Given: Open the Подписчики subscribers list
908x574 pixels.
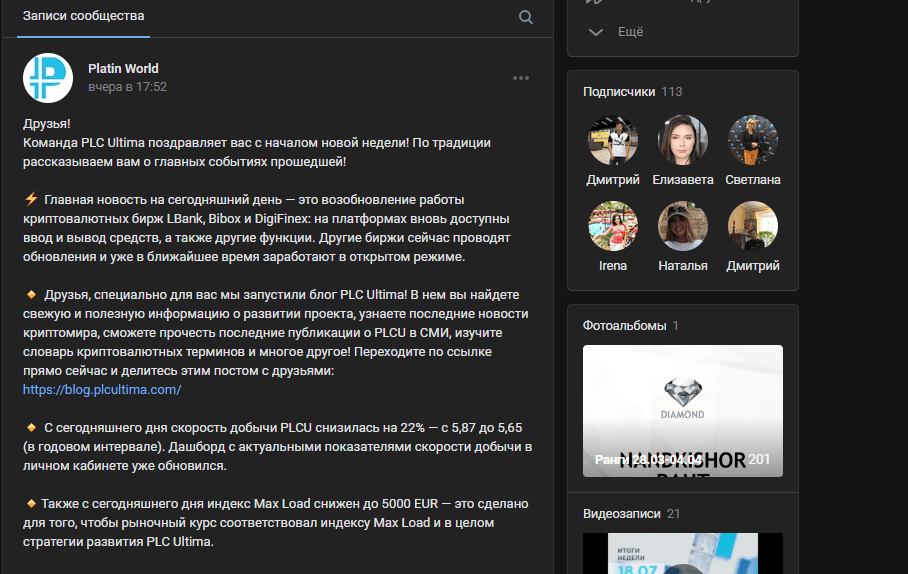Looking at the screenshot, I should pos(619,92).
